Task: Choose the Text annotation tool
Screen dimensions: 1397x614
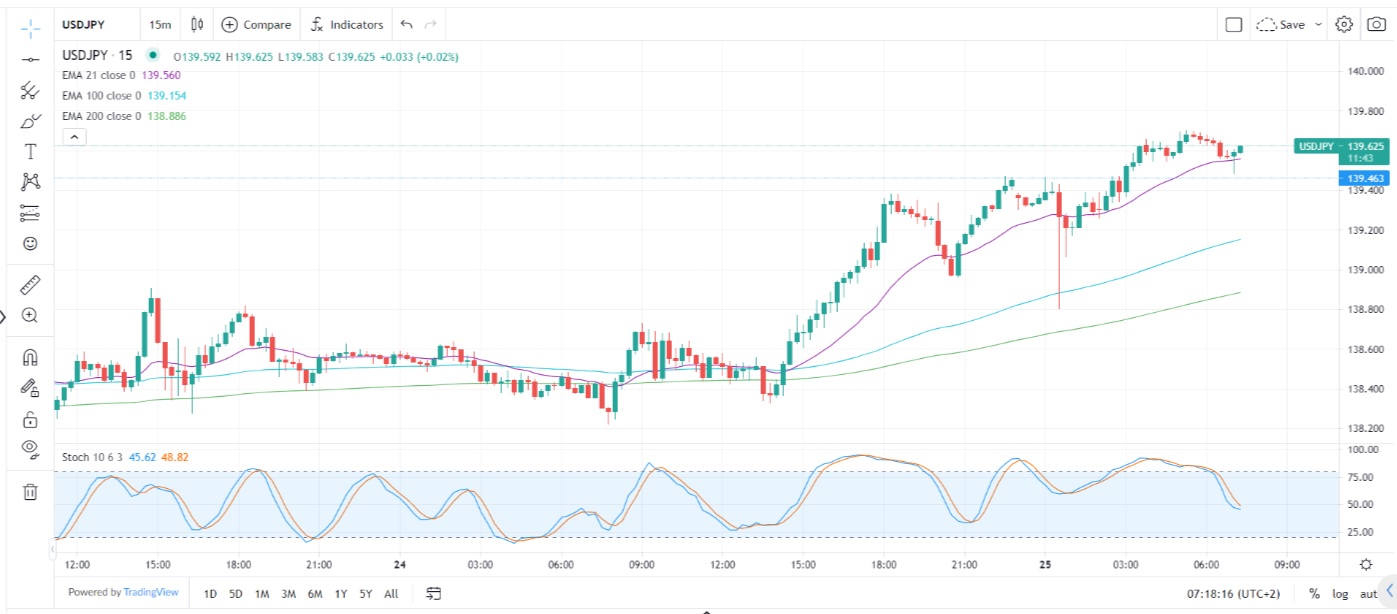Action: pos(30,151)
